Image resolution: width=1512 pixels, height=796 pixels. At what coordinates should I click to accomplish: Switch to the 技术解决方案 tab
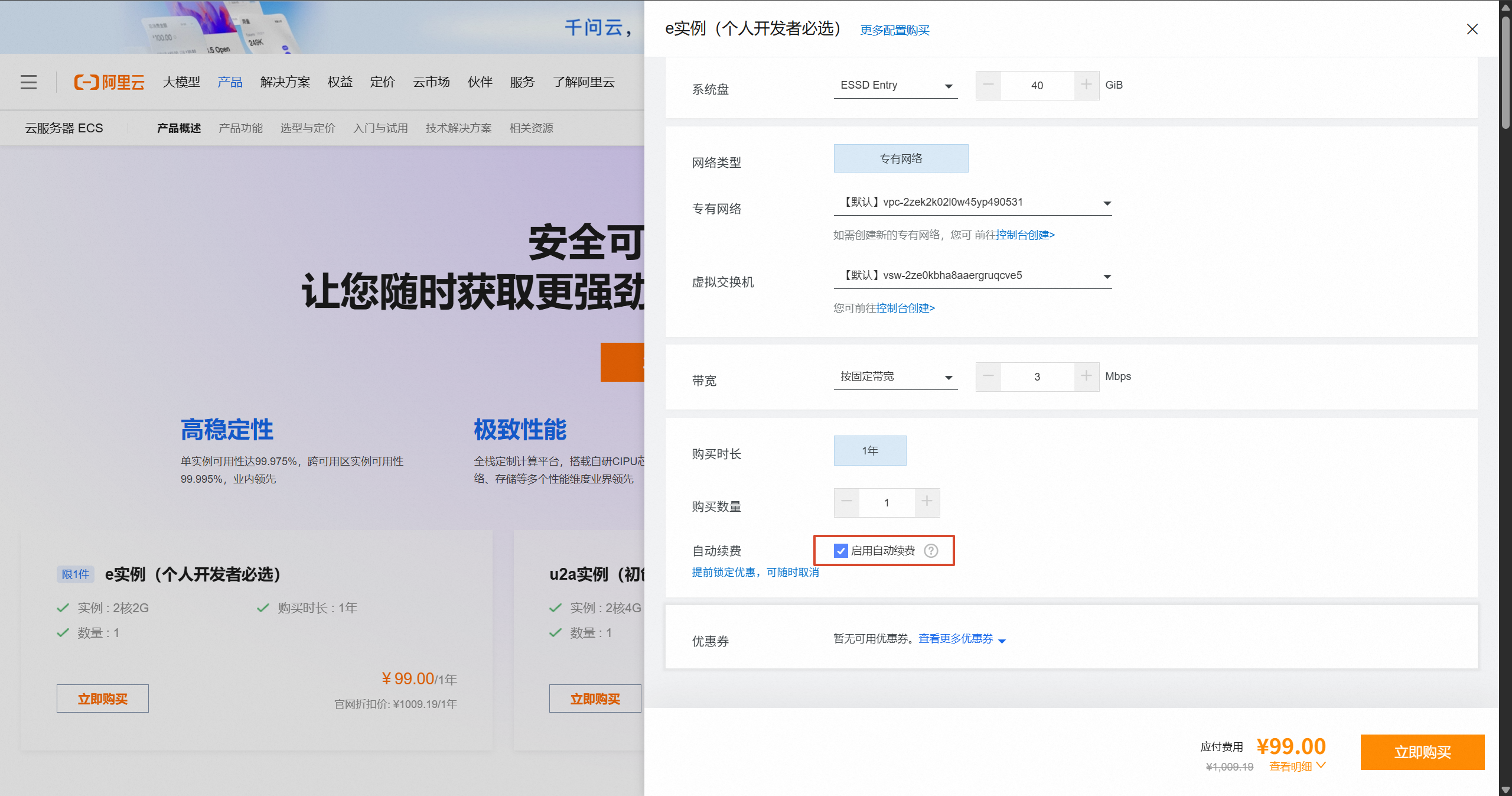click(x=459, y=128)
